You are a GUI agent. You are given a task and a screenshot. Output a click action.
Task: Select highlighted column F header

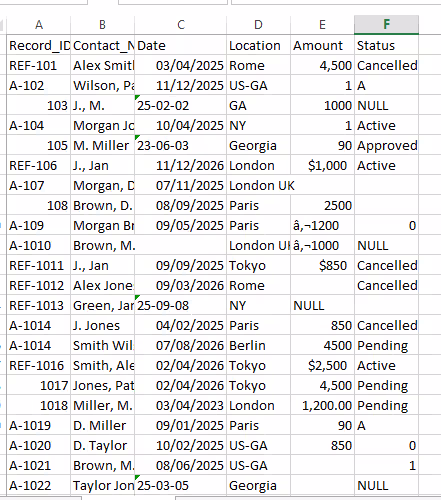386,25
